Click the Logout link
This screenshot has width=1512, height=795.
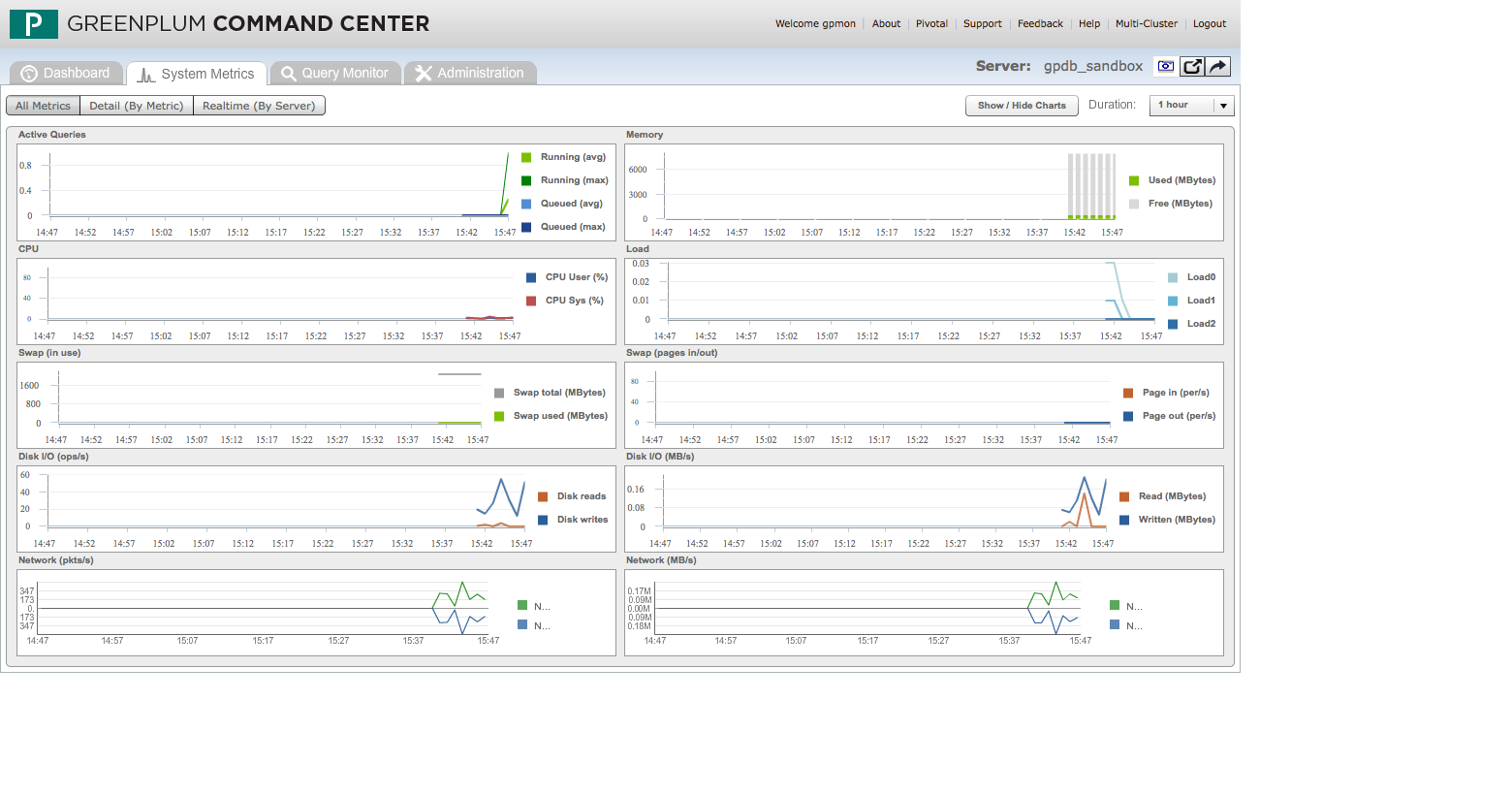click(1209, 24)
